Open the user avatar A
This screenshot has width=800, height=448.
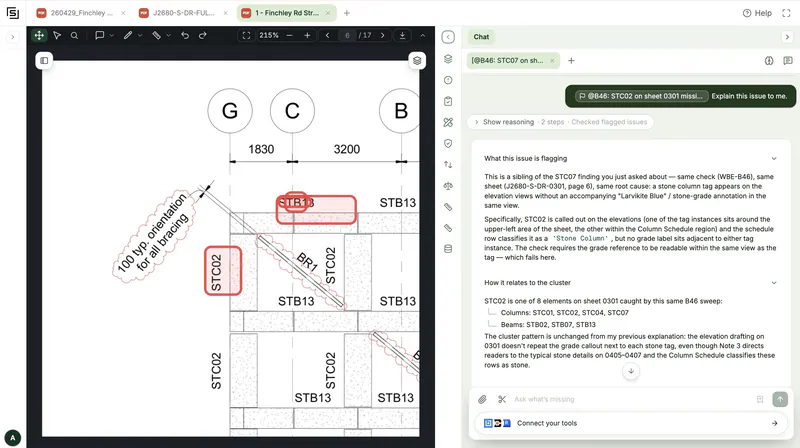(x=13, y=437)
